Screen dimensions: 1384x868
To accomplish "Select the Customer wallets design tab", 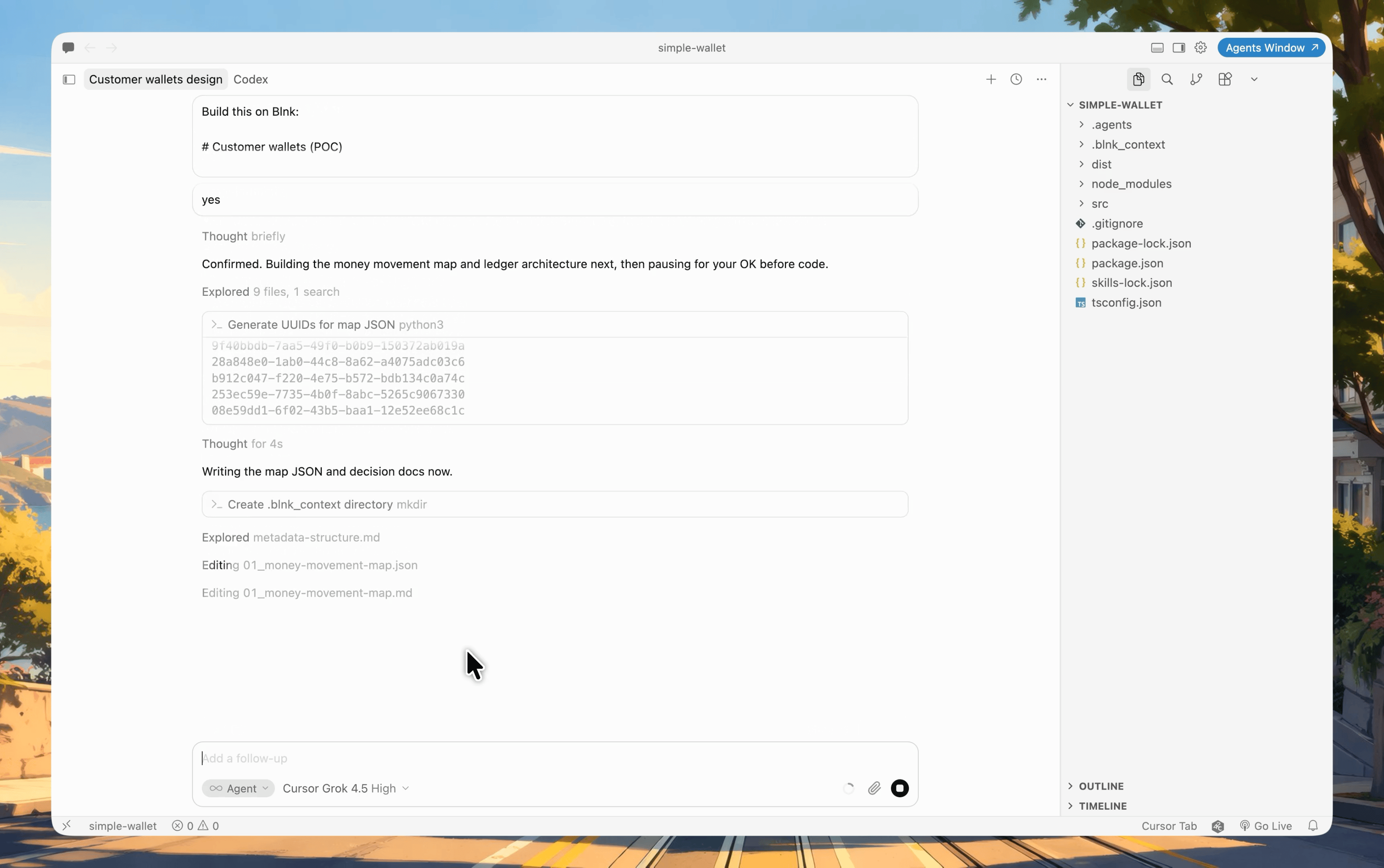I will 156,79.
